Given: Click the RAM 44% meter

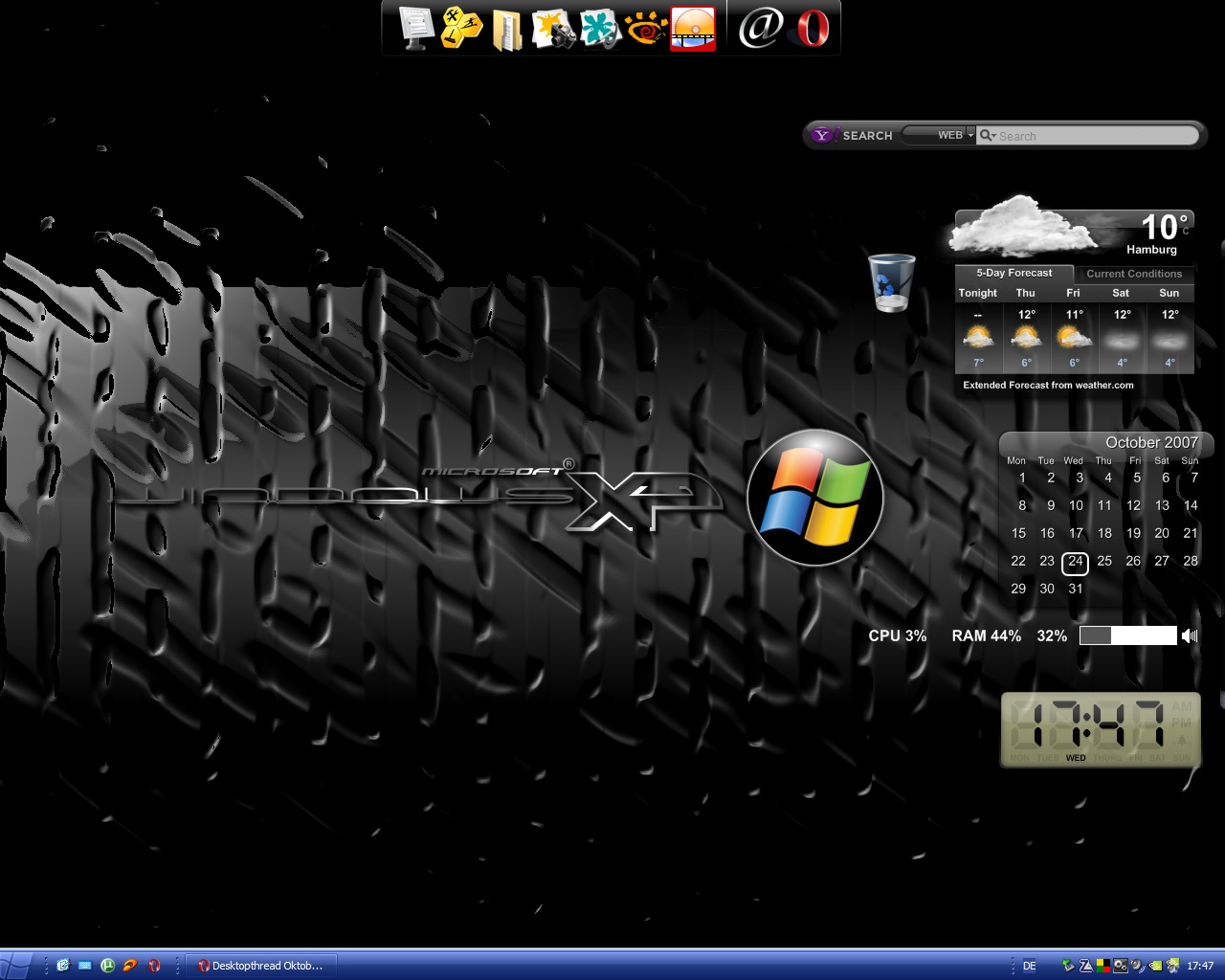Looking at the screenshot, I should (986, 635).
